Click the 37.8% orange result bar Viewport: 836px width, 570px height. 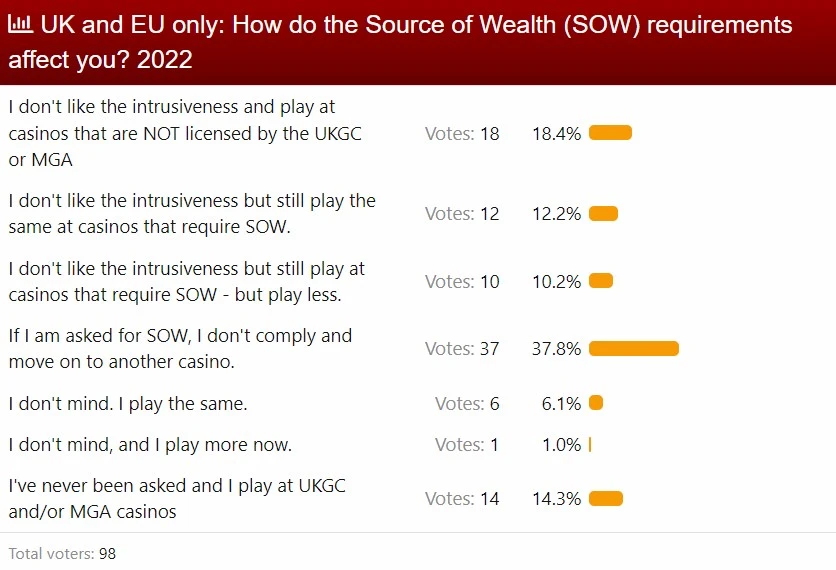pos(634,348)
